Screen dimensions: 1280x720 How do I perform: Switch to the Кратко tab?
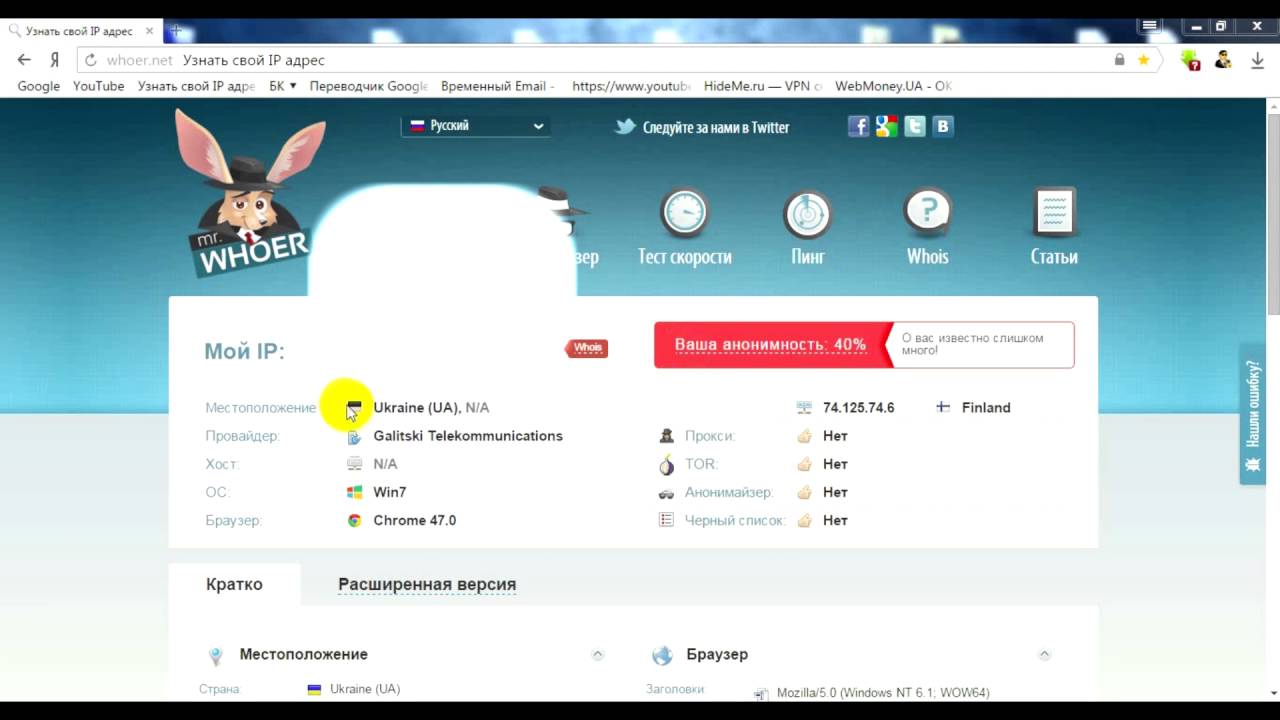[234, 584]
